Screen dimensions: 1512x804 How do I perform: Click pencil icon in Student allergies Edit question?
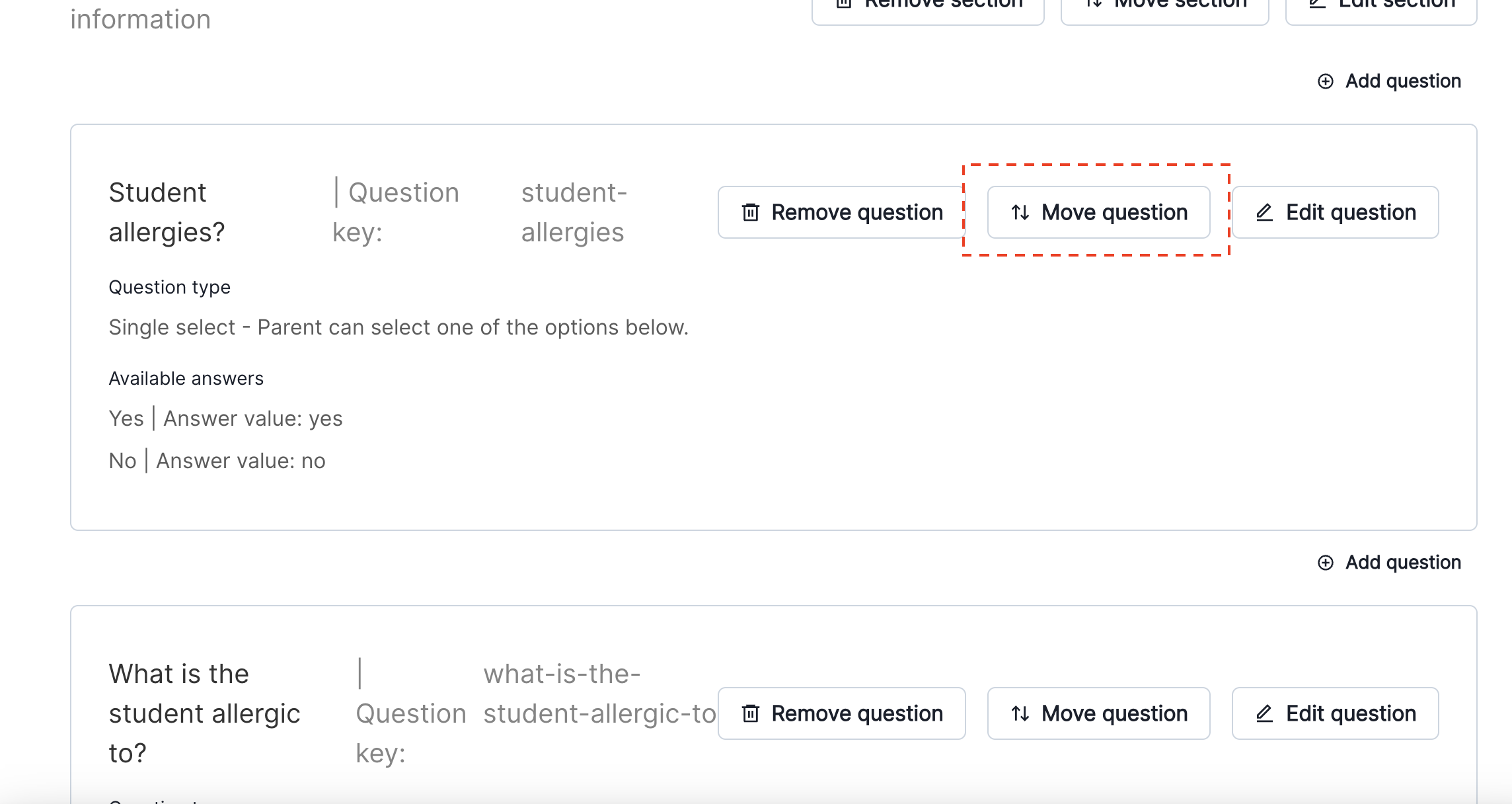point(1264,212)
